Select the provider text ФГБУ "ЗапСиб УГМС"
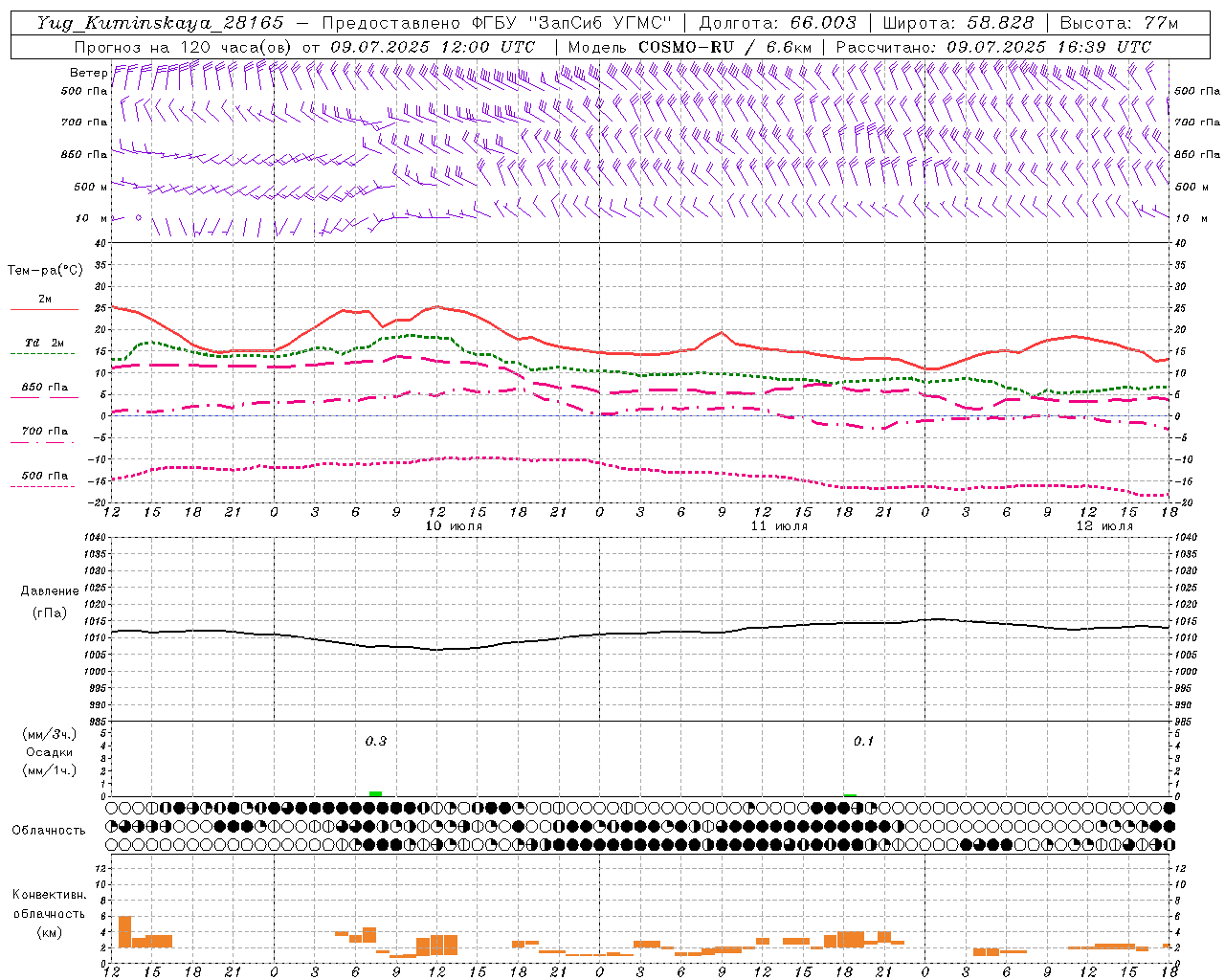This screenshot has height=980, width=1225. point(571,23)
